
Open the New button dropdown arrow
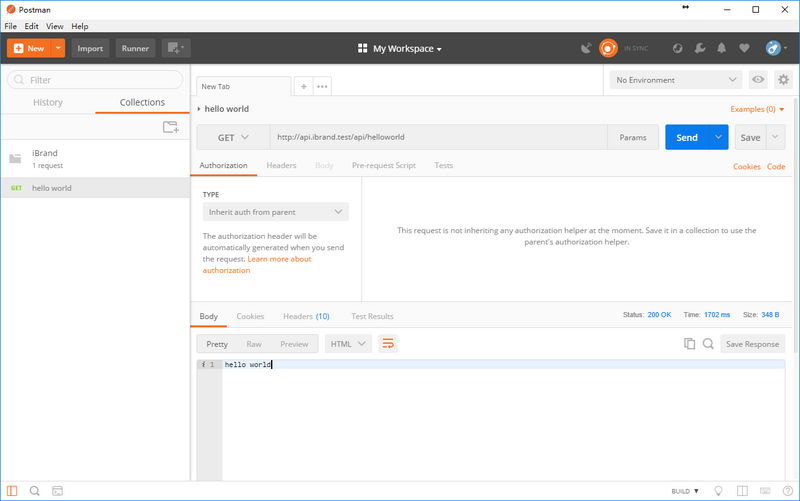[x=58, y=48]
